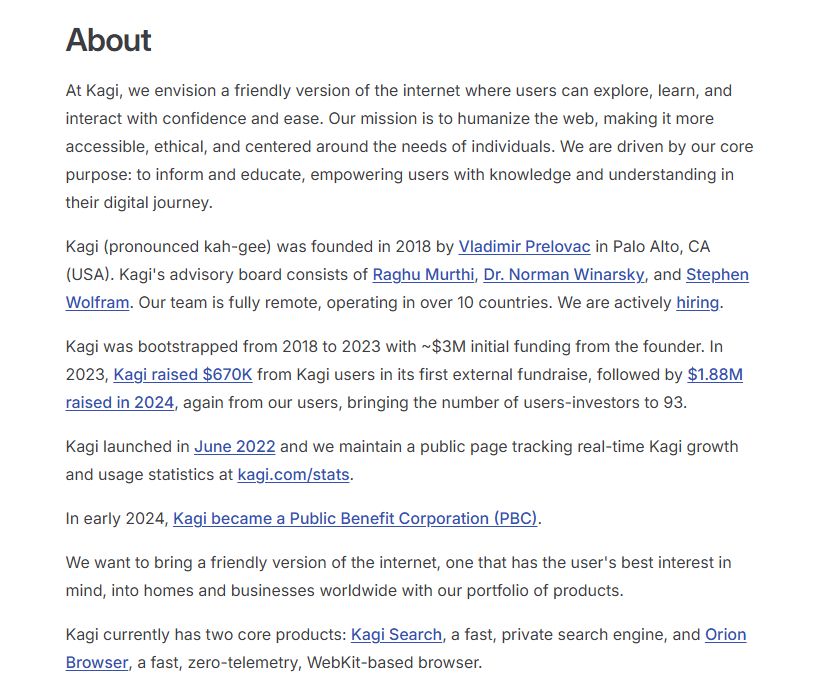Click the text "zero-telemetry, WebKit-based browser"
Viewport: 814px width, 687px height.
(x=334, y=663)
